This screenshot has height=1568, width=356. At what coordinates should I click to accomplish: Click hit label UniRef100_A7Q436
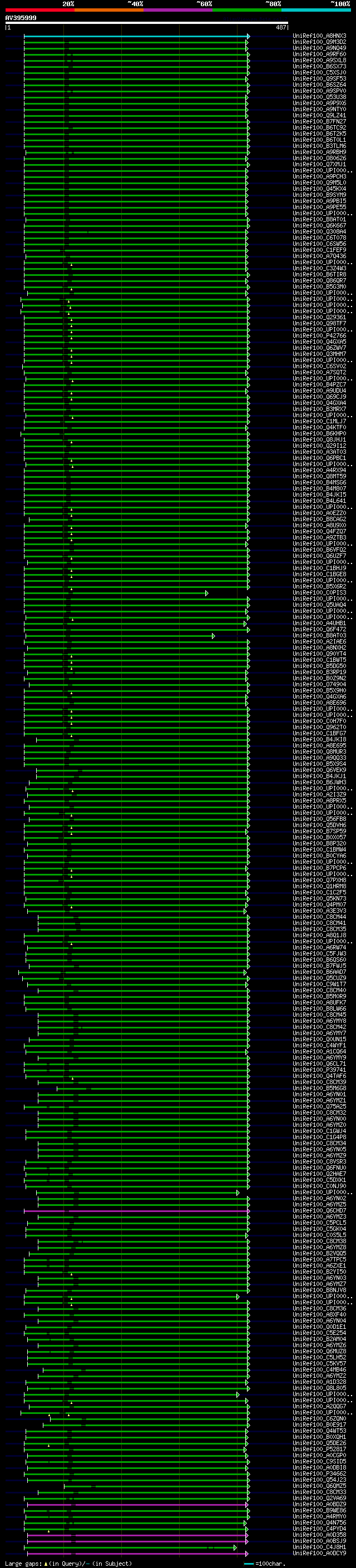click(x=319, y=256)
